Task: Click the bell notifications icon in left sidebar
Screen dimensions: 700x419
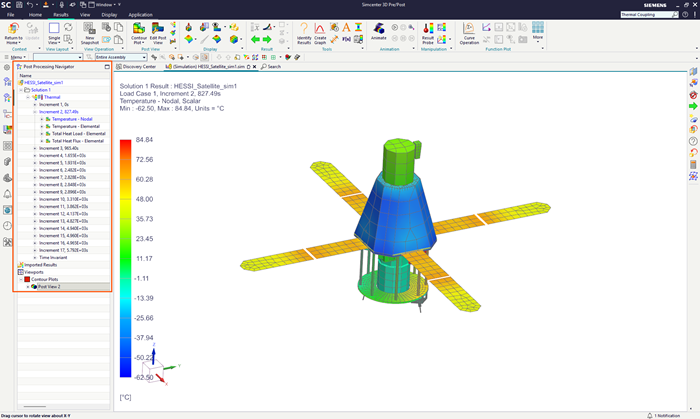Action: 7,194
